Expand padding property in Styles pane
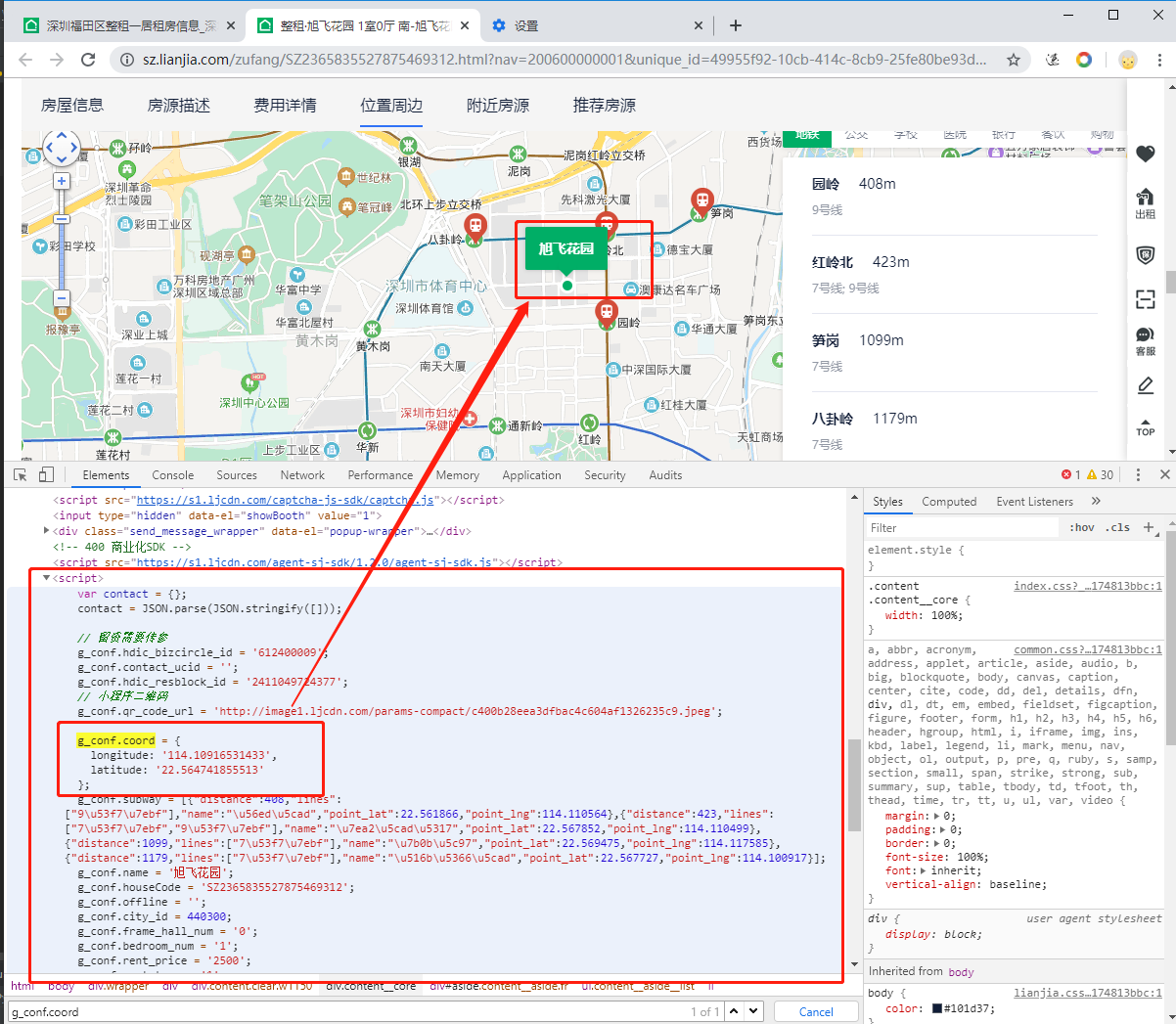This screenshot has height=1024, width=1176. (x=945, y=829)
